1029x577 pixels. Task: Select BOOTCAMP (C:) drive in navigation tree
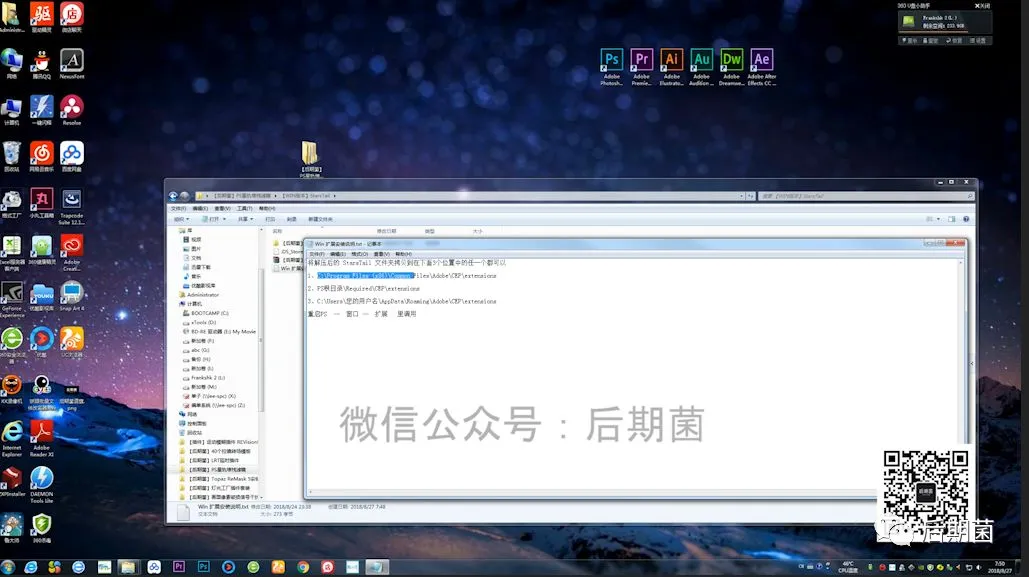coord(206,313)
